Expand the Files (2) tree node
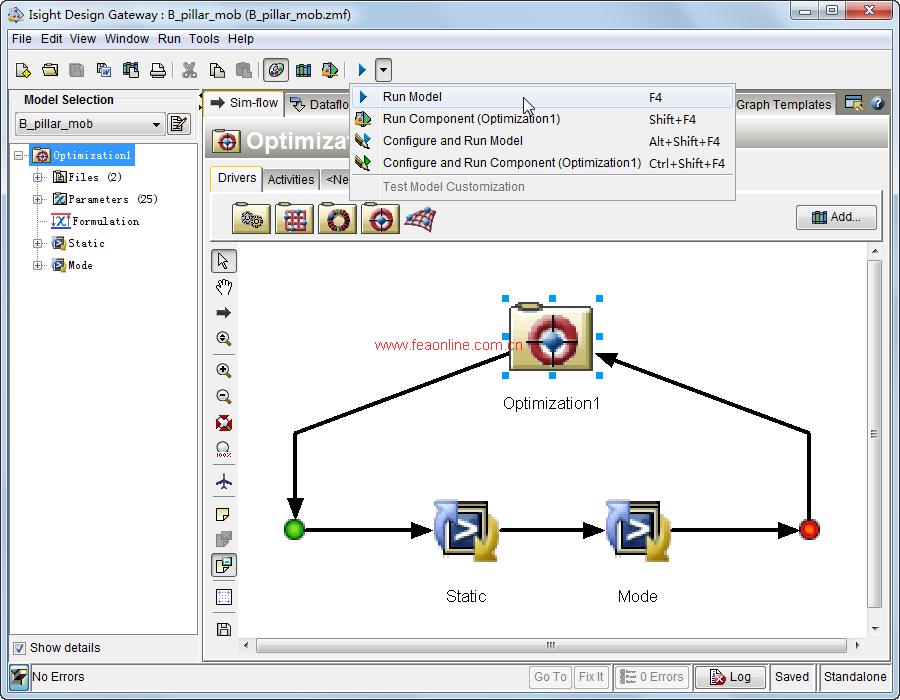This screenshot has width=900, height=700. tap(38, 178)
